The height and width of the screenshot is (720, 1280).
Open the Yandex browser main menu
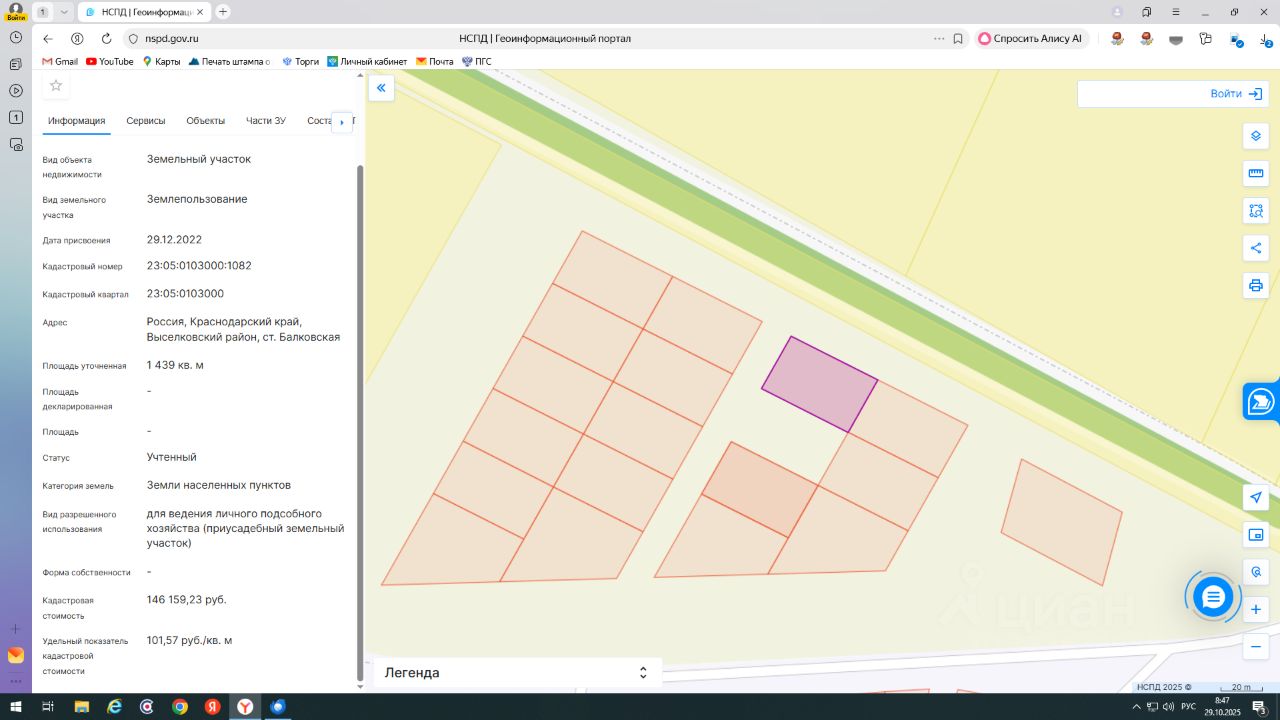pyautogui.click(x=1176, y=12)
